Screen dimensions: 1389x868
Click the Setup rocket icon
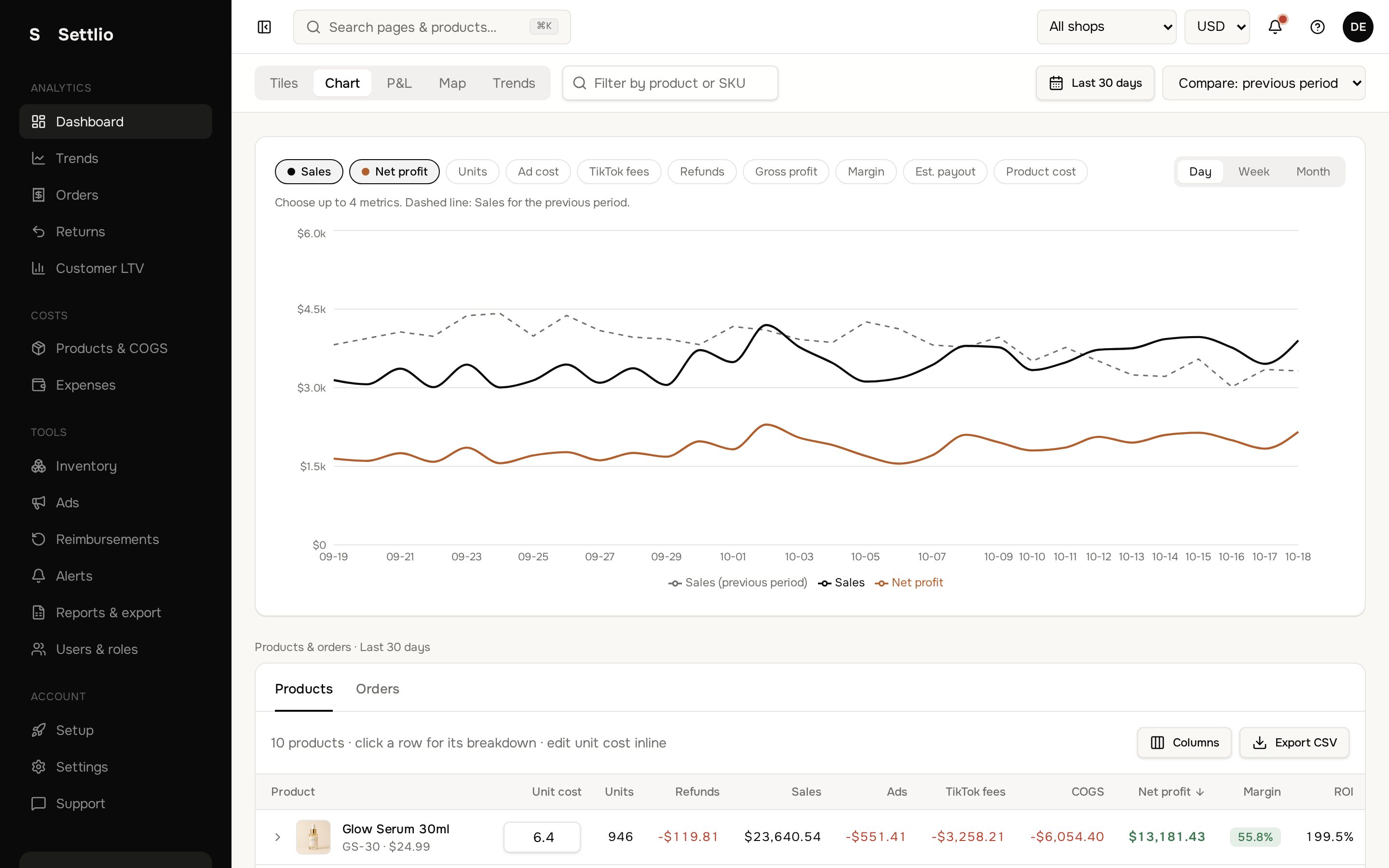39,730
